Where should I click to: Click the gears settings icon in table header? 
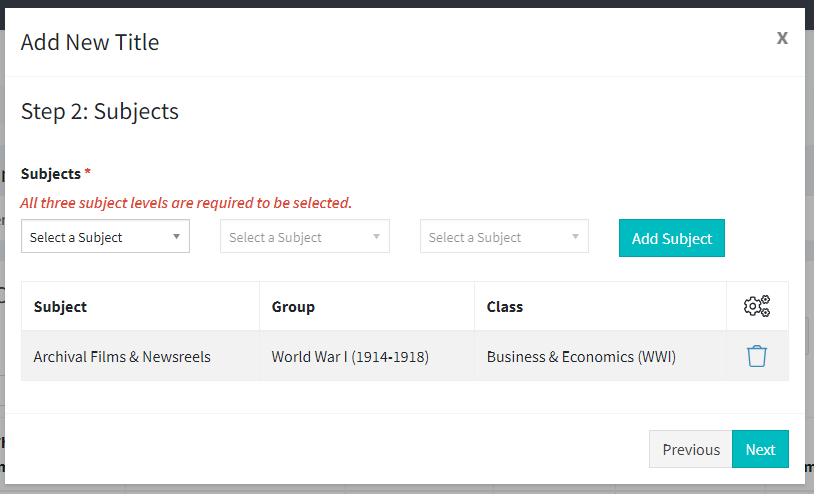tap(757, 306)
